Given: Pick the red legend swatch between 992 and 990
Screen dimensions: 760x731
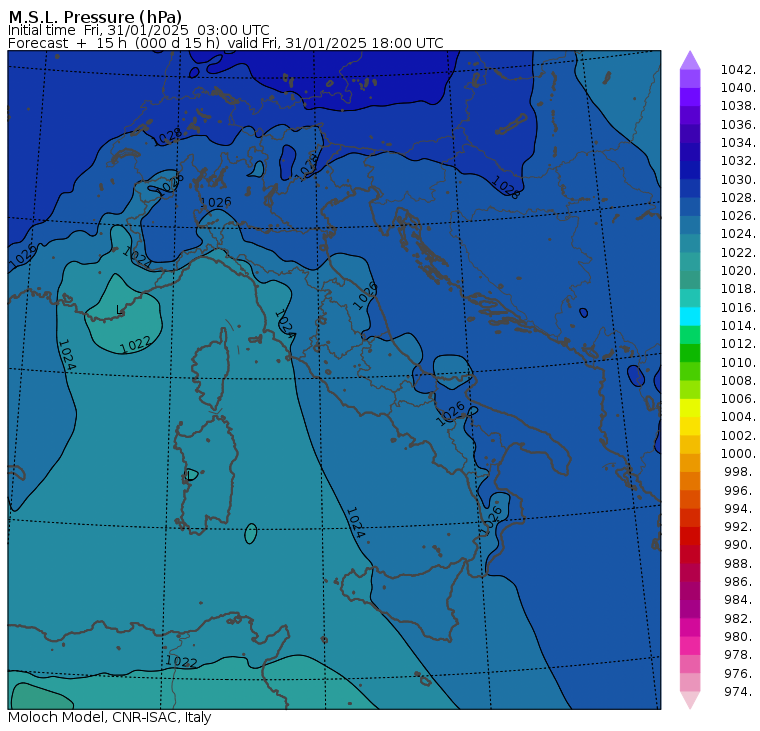Looking at the screenshot, I should coord(690,536).
